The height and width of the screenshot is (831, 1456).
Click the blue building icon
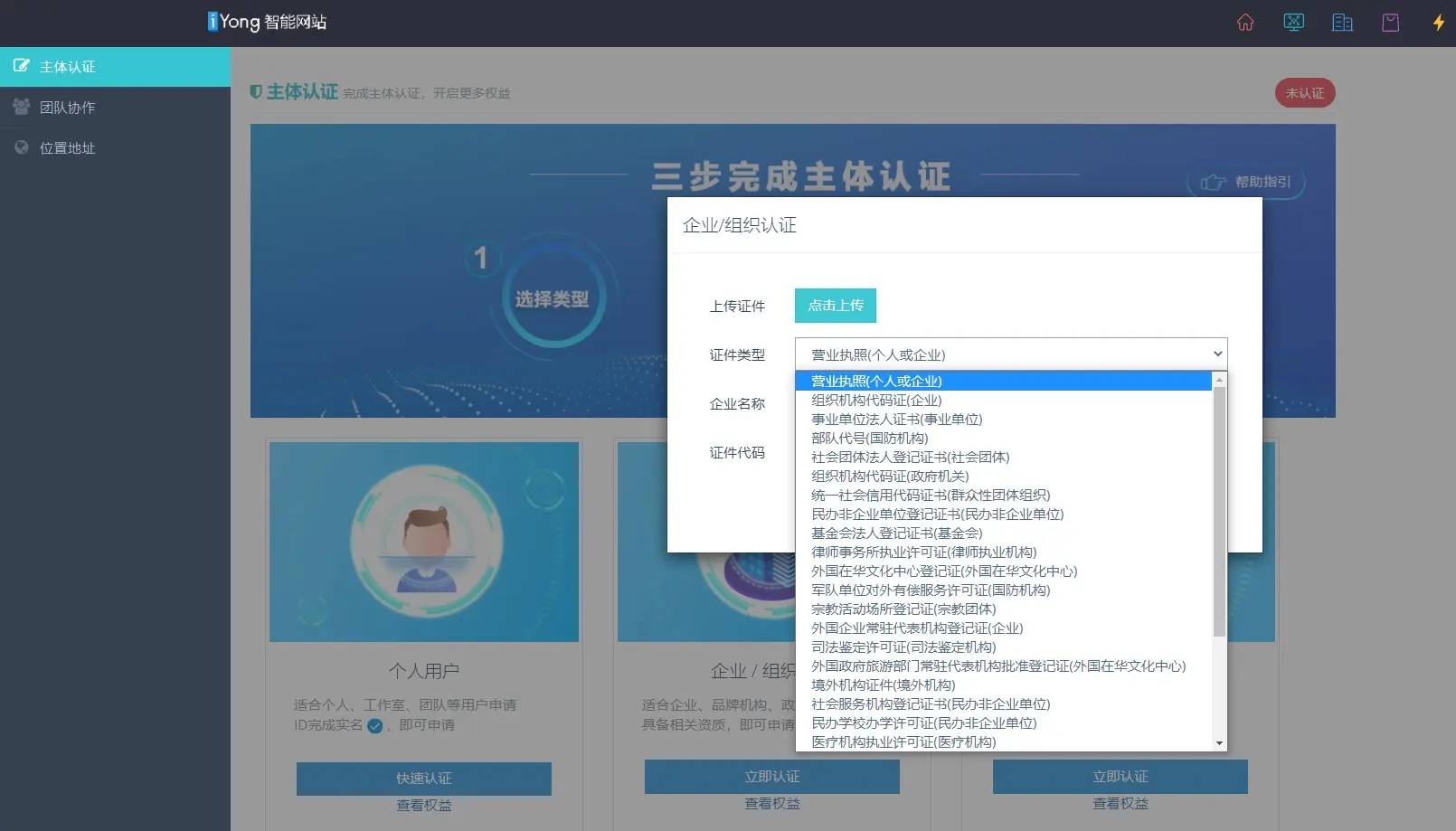coord(1342,23)
